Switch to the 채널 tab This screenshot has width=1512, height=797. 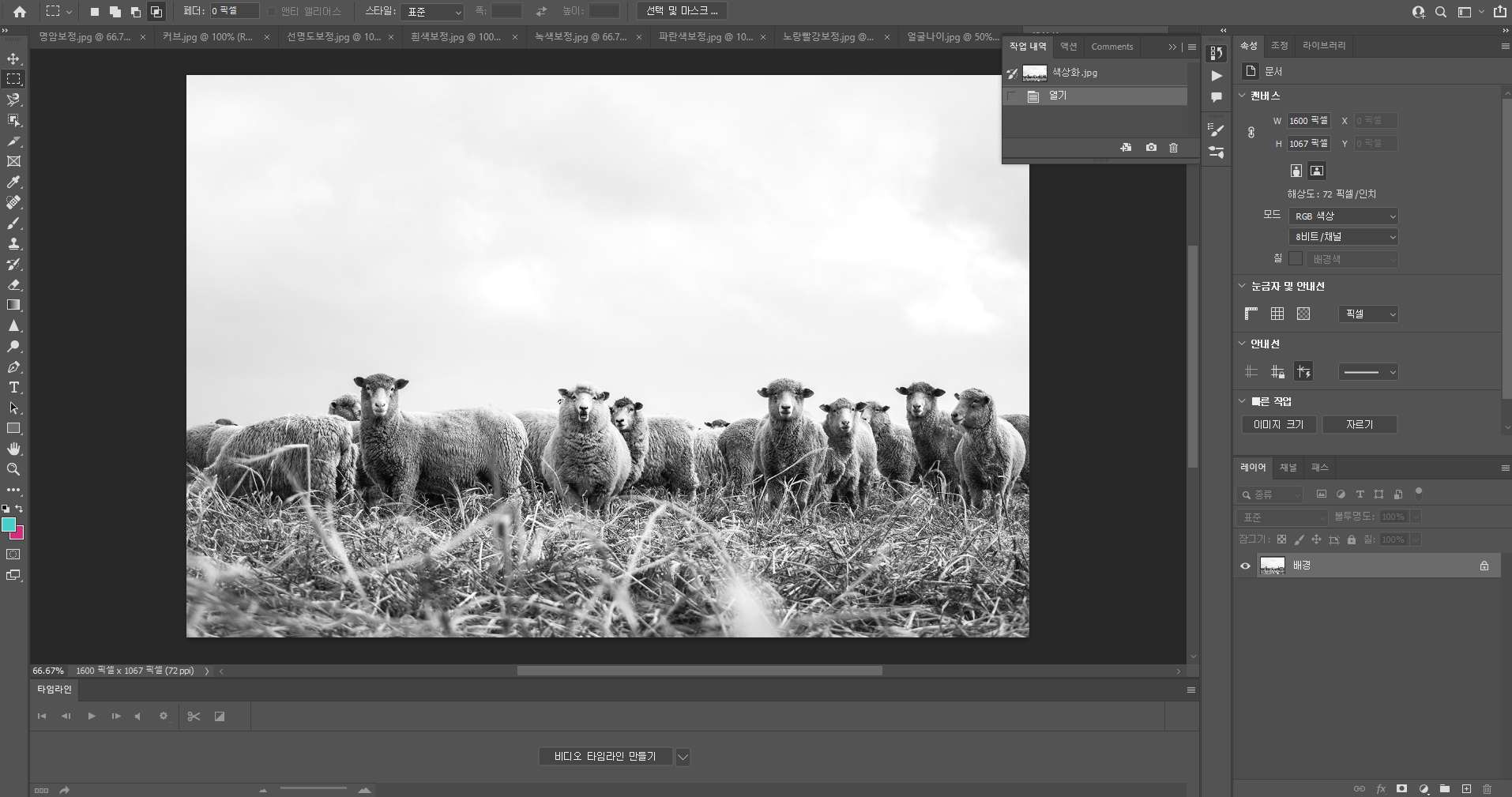pos(1288,468)
